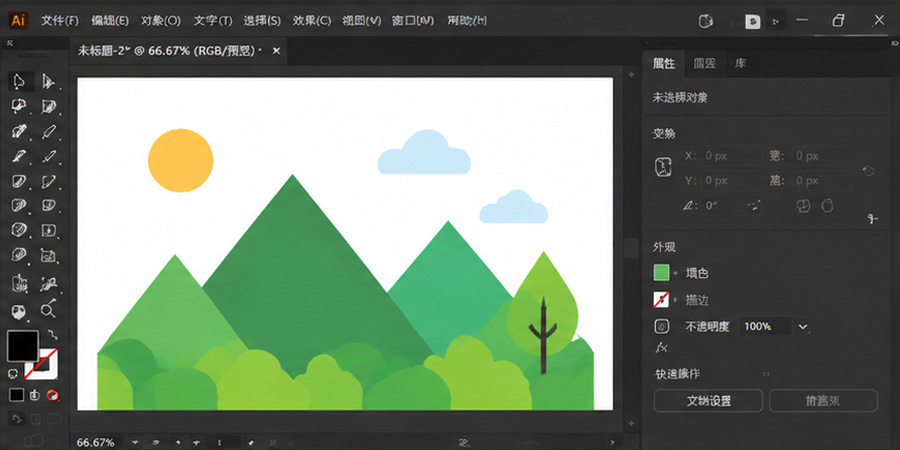Click the horizontal scrollbar right arrow

(612, 443)
